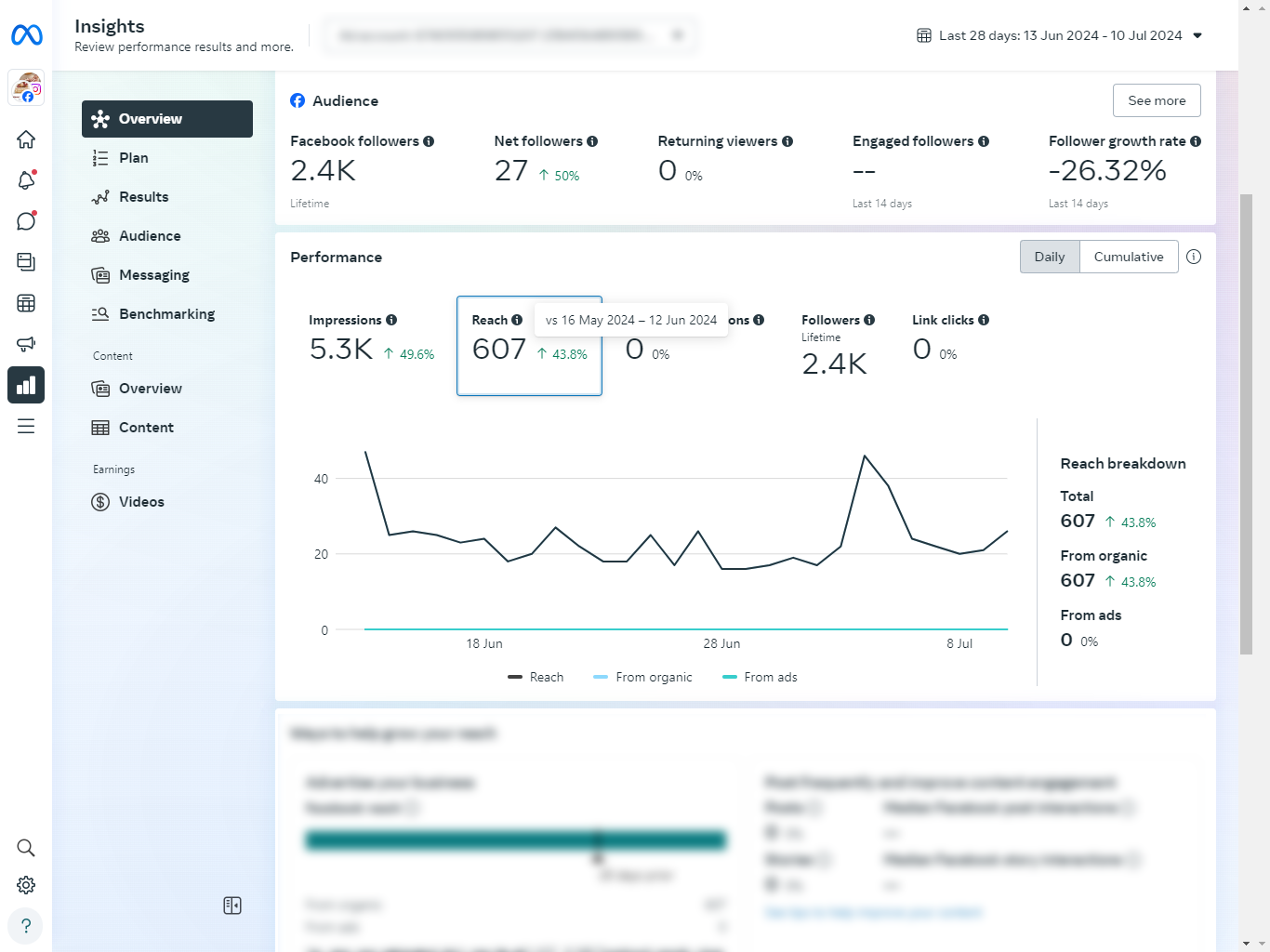Switch to the Benchmarking section
This screenshot has width=1270, height=952.
(x=165, y=314)
